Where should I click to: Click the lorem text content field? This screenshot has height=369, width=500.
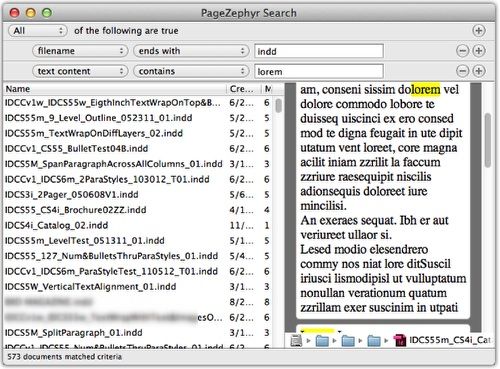click(319, 71)
